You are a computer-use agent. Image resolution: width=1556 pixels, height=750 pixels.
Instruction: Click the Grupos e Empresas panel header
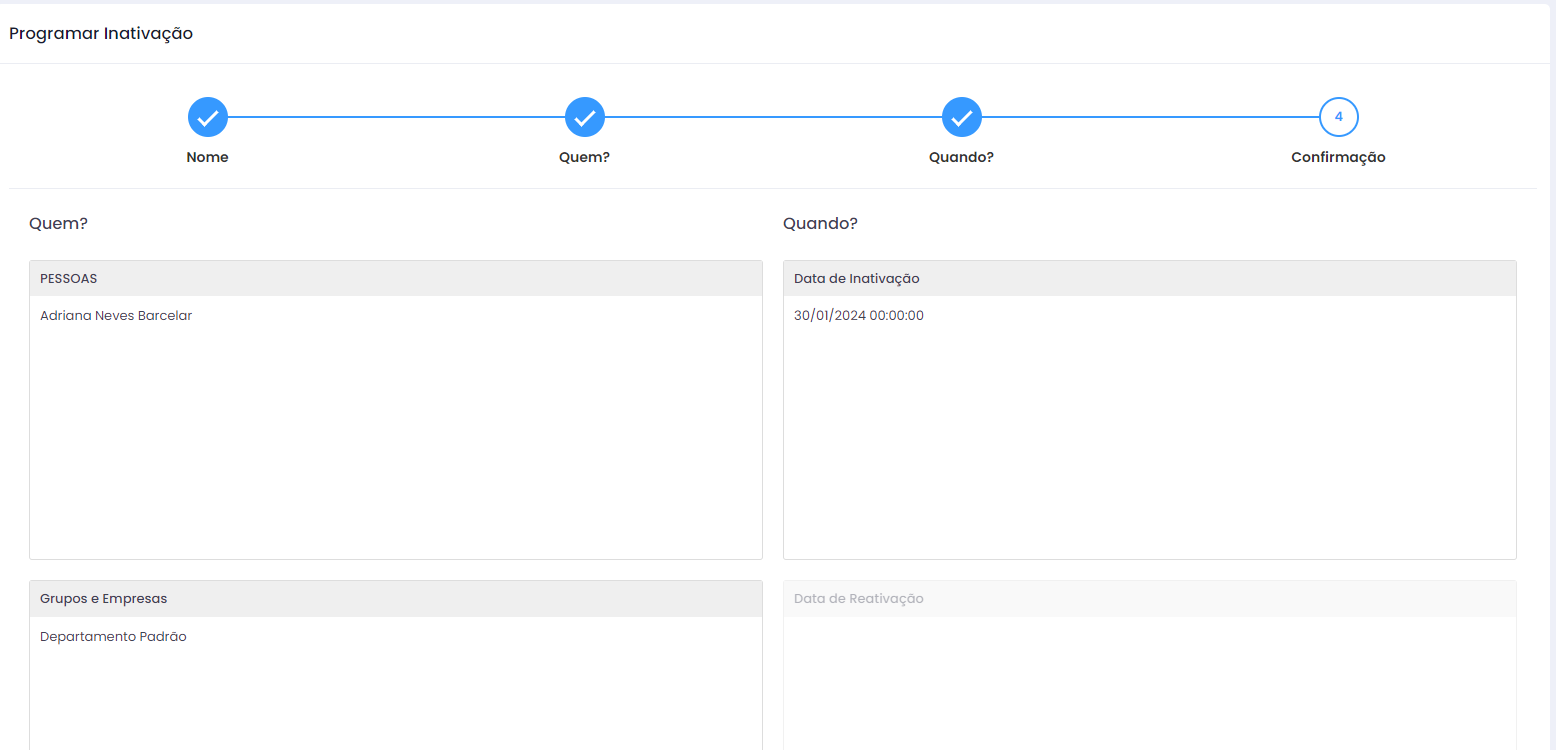coord(395,599)
